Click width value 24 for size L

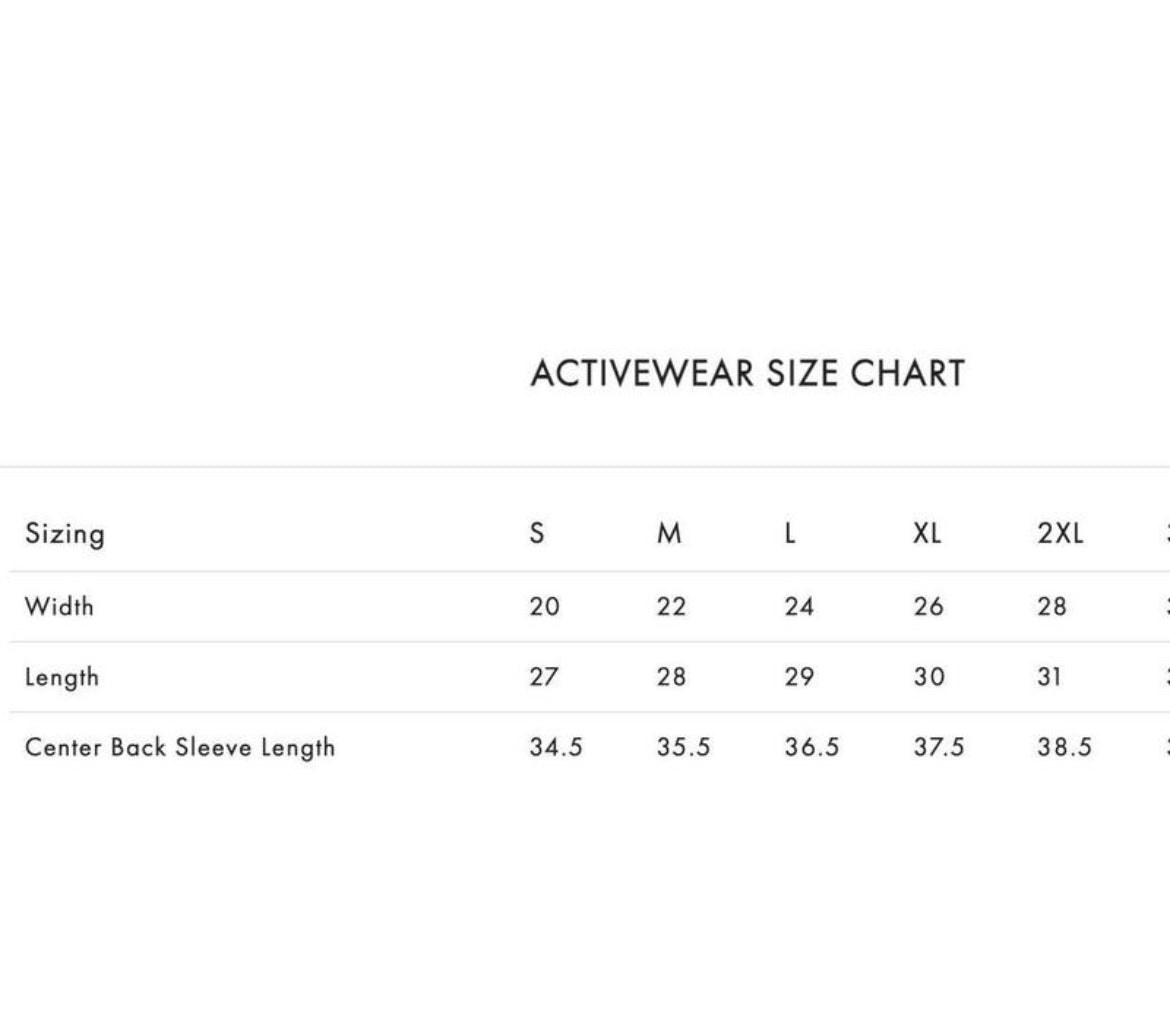[x=799, y=606]
